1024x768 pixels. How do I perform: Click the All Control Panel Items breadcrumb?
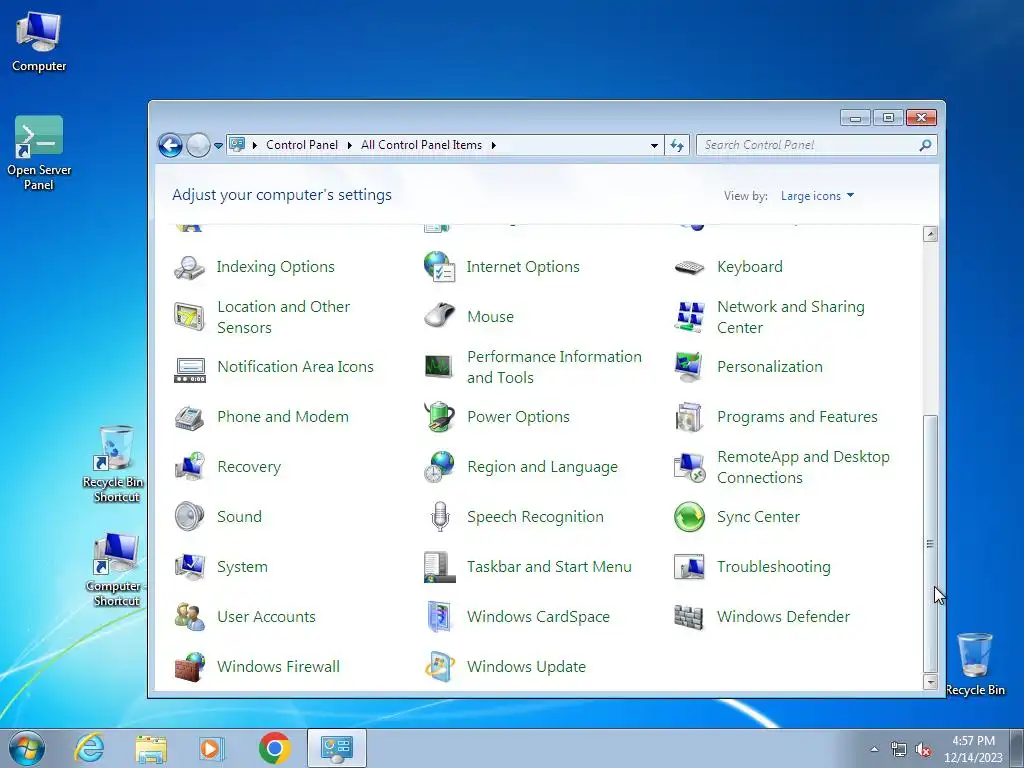[x=421, y=145]
